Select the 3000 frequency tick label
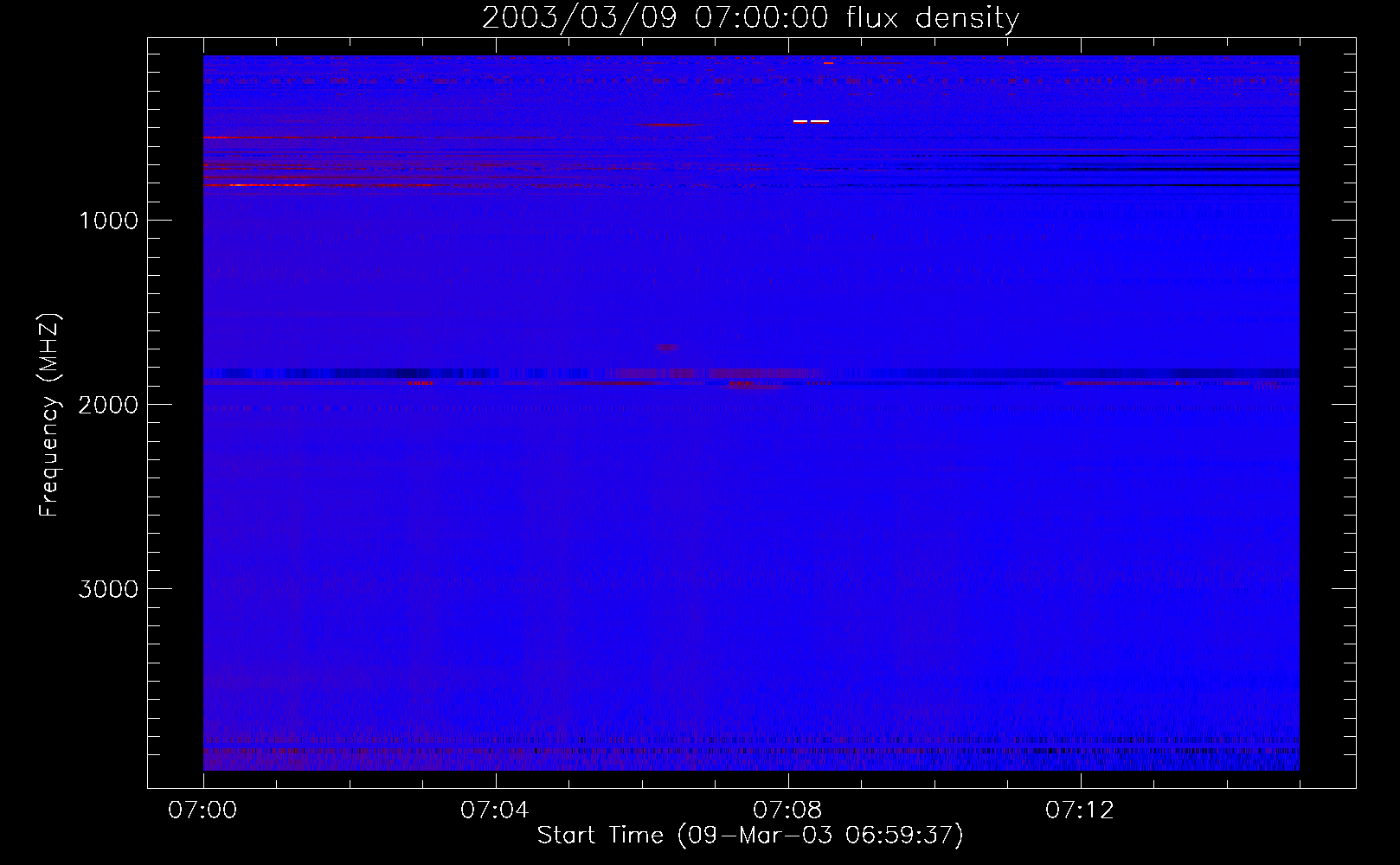 click(x=108, y=589)
